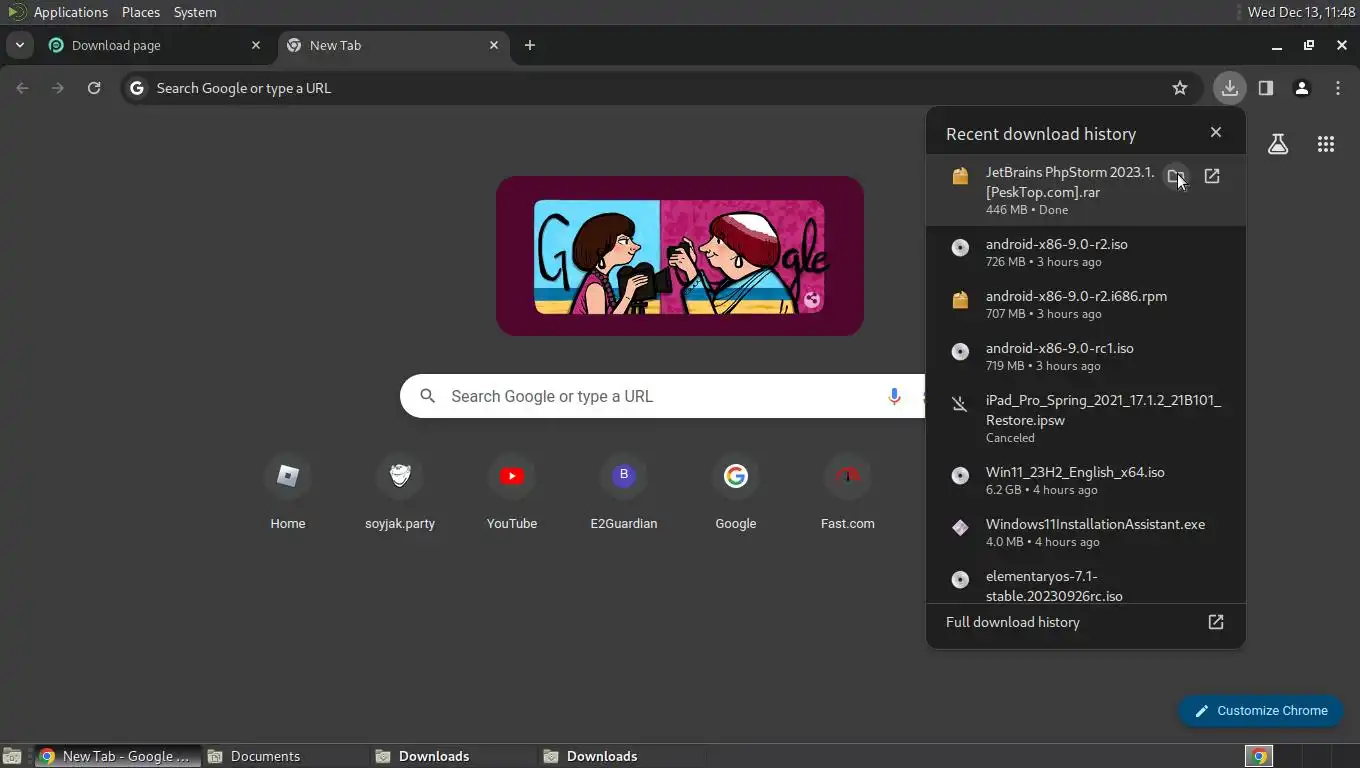This screenshot has width=1360, height=768.
Task: Toggle Chrome side panel icon
Action: tap(1266, 88)
